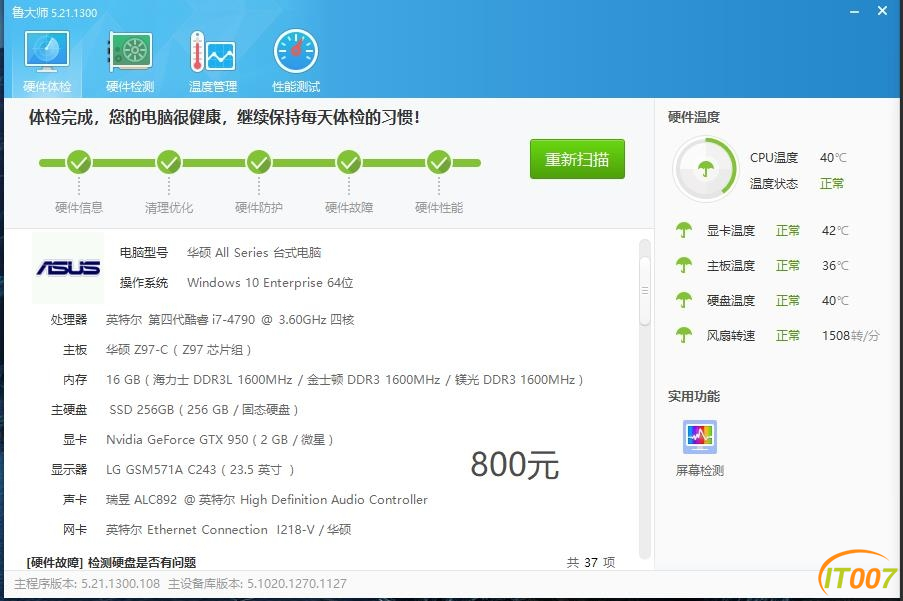
Task: Click the Windows 10 Enterprise 64位 entry
Action: [x=270, y=283]
